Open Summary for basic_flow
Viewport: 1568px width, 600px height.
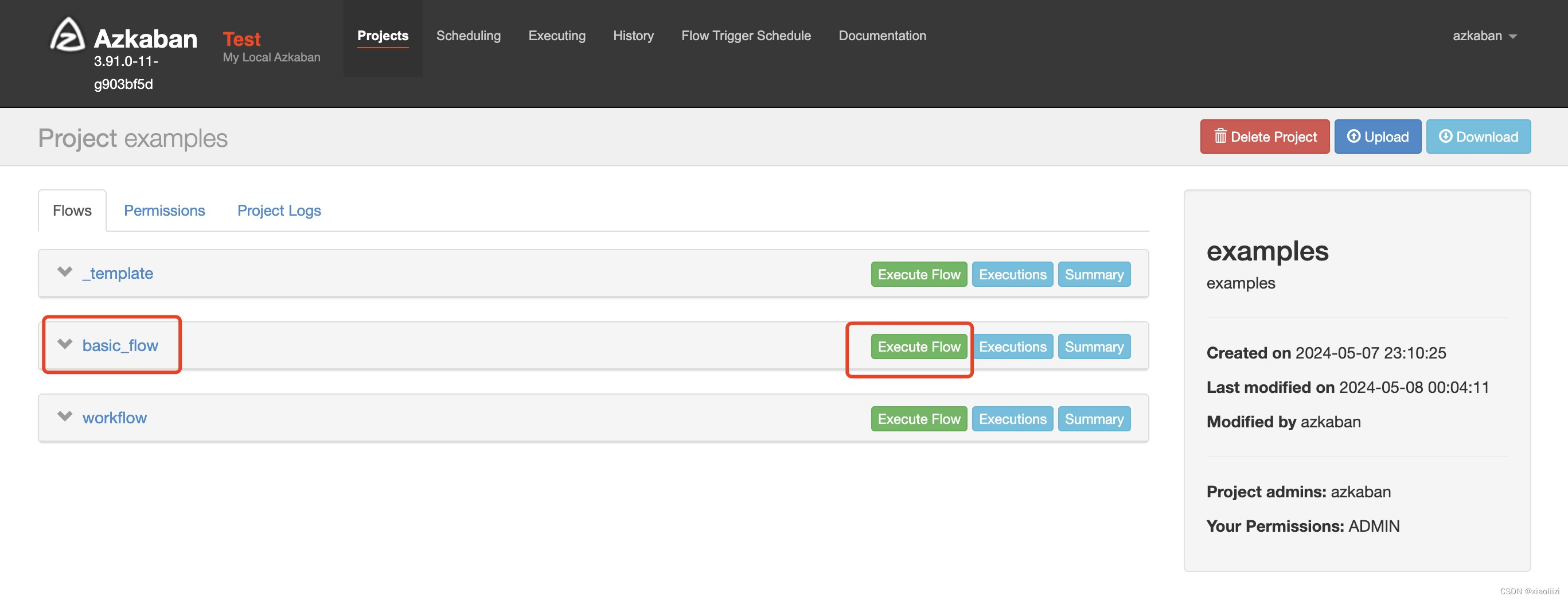(1094, 347)
